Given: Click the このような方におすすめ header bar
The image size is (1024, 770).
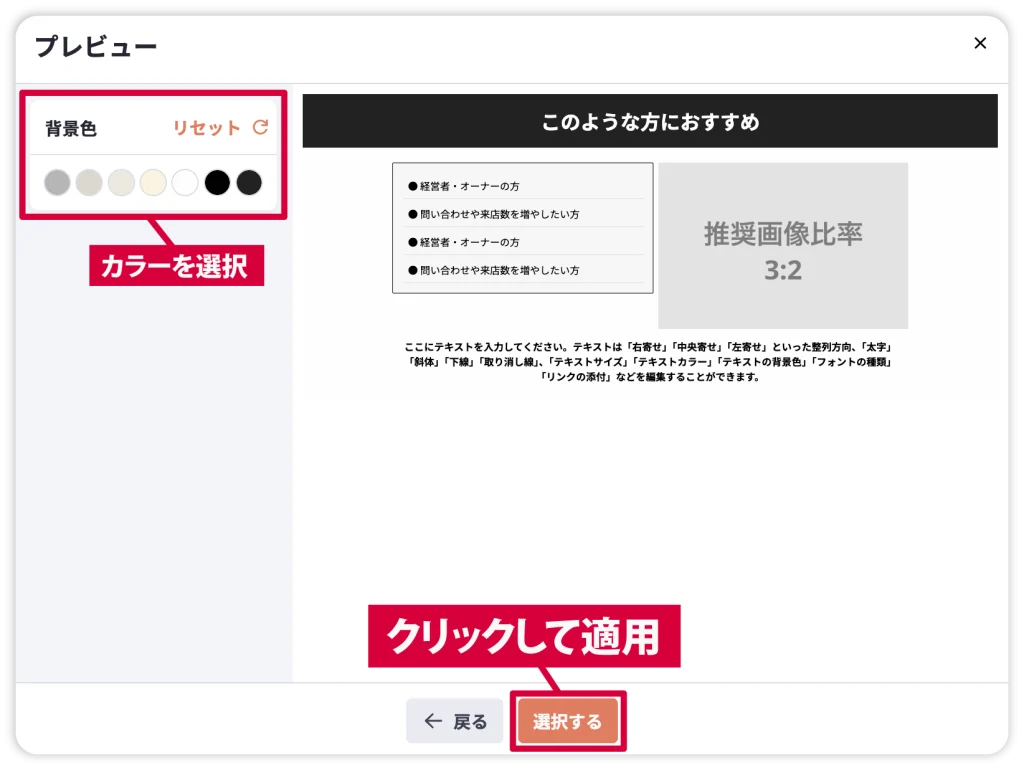Looking at the screenshot, I should [650, 122].
